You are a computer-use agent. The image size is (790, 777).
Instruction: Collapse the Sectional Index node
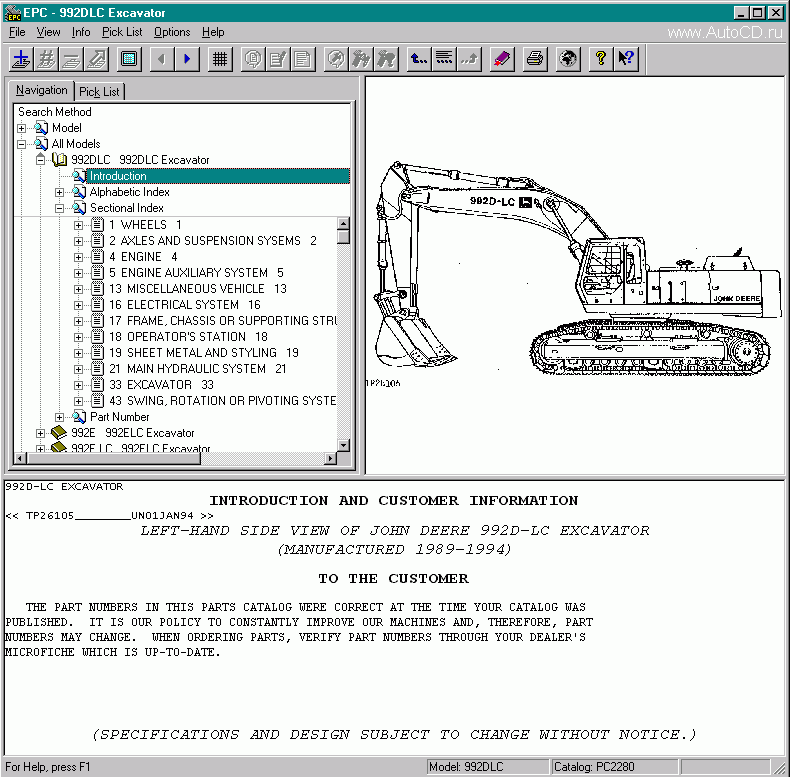59,208
